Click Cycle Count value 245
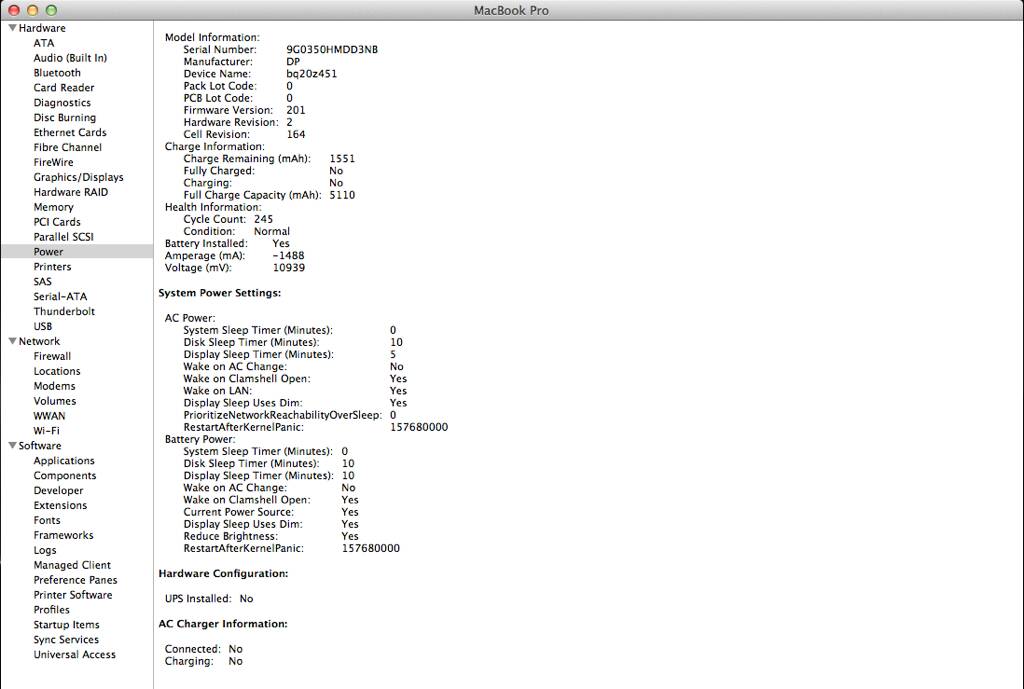Screen dimensions: 1024x689 pyautogui.click(x=263, y=219)
